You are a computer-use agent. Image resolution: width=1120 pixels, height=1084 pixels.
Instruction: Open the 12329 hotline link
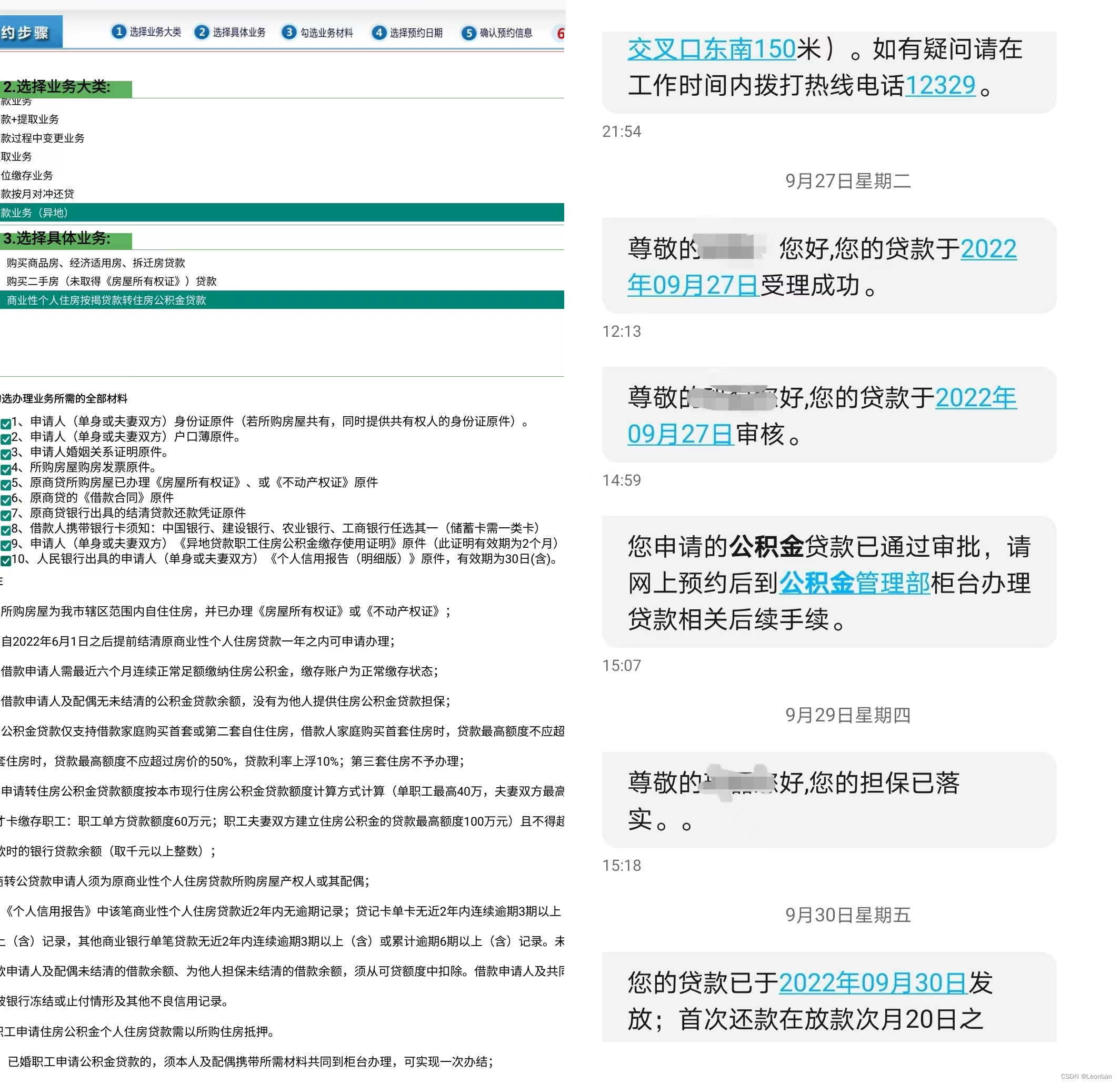941,85
